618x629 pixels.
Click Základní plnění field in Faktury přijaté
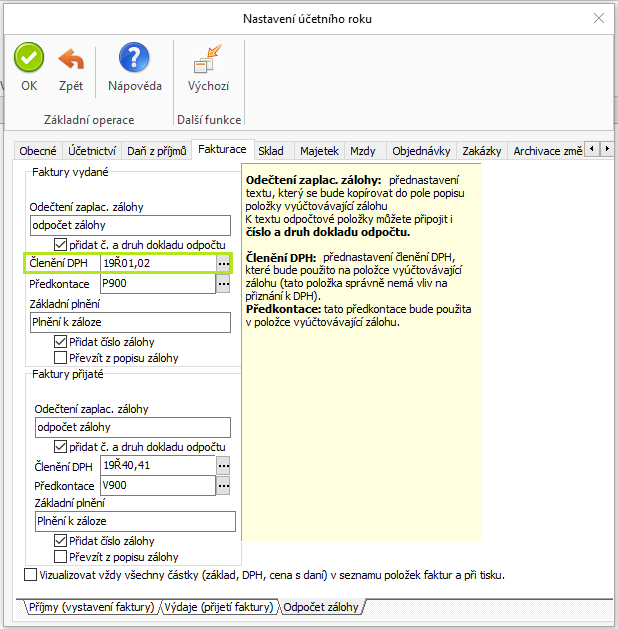click(x=135, y=521)
